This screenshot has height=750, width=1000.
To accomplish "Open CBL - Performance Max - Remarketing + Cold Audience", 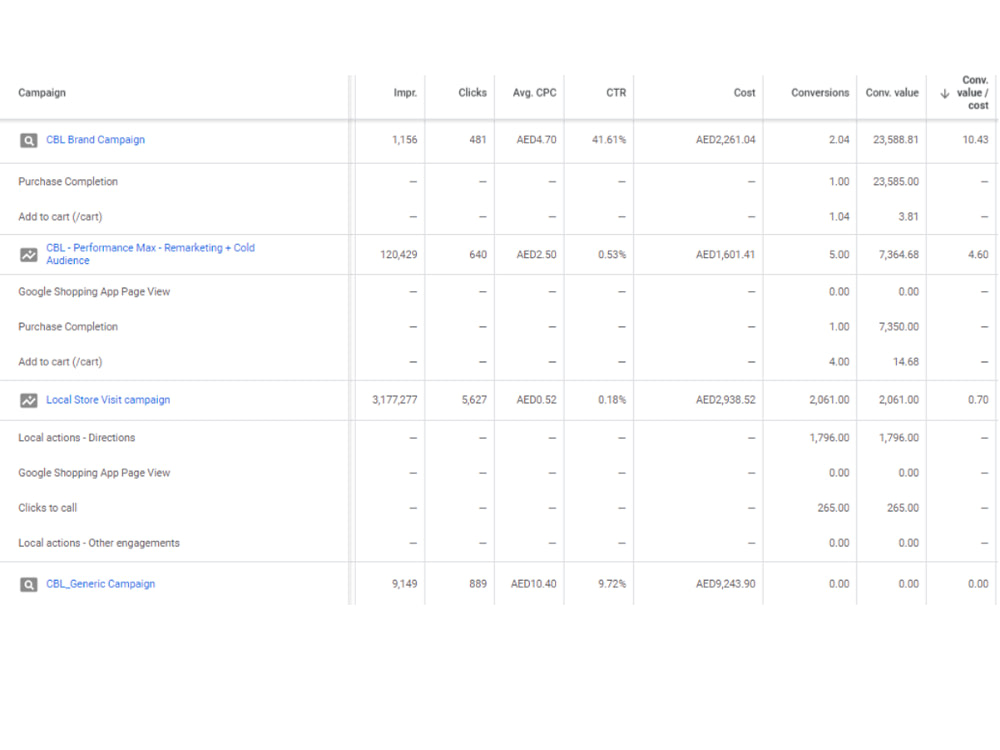I will tap(151, 254).
